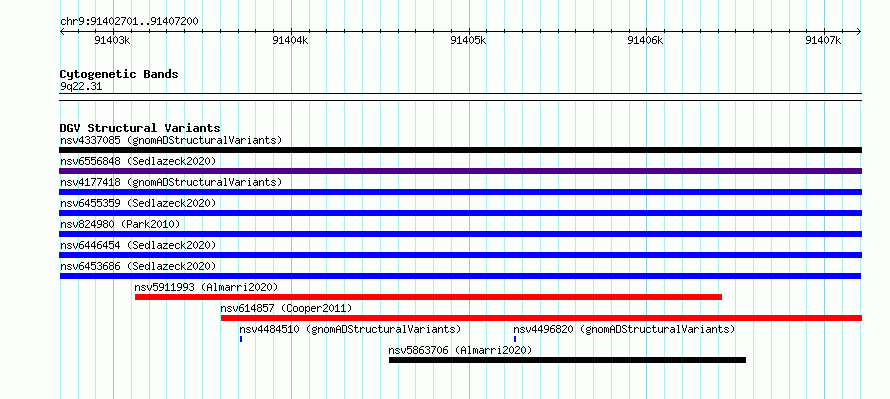Click the nsv4337085 (gnomADStructuralVariants) label

point(171,140)
